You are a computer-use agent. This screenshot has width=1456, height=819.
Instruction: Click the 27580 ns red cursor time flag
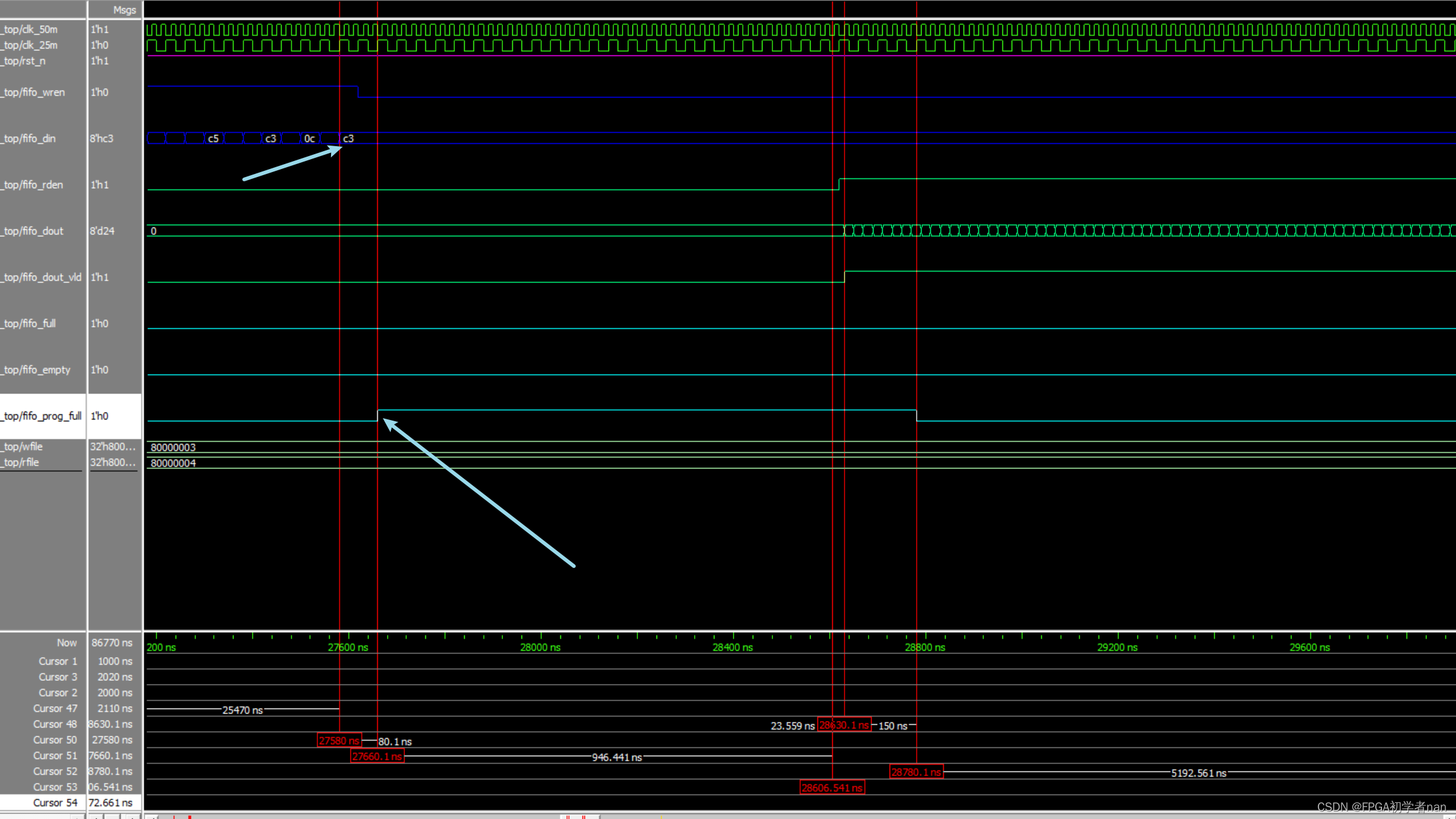[339, 741]
